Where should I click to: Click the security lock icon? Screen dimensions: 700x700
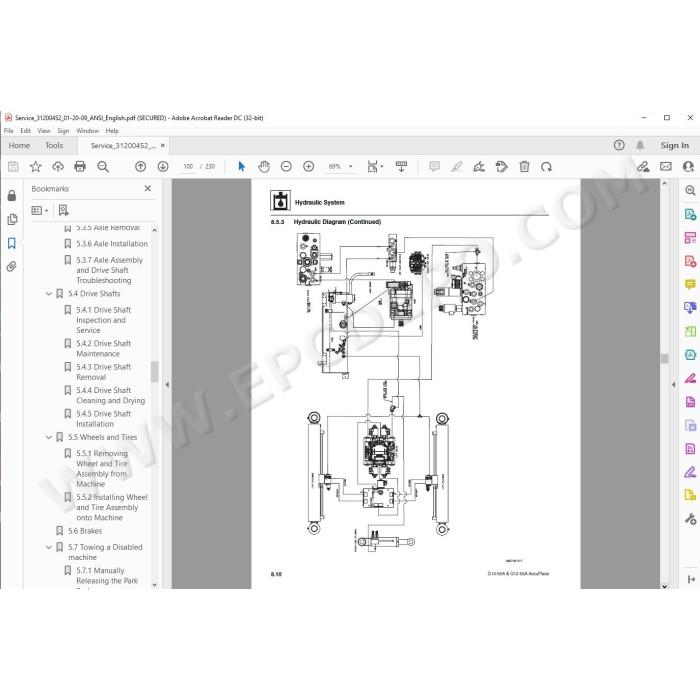click(x=12, y=196)
